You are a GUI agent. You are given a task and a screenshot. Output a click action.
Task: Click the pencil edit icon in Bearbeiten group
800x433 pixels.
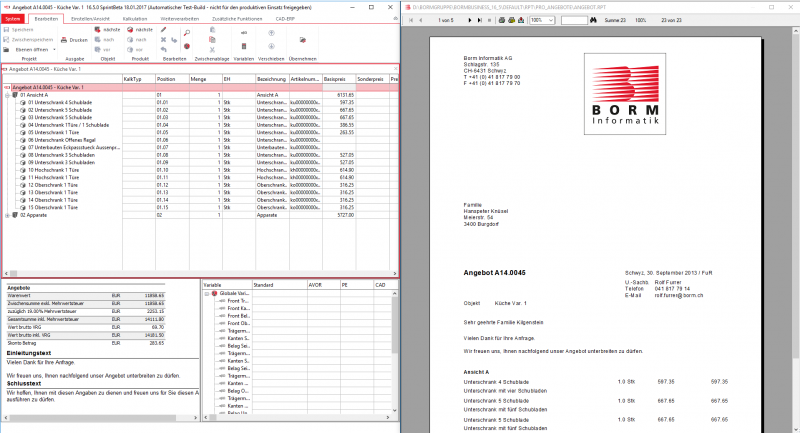click(163, 30)
